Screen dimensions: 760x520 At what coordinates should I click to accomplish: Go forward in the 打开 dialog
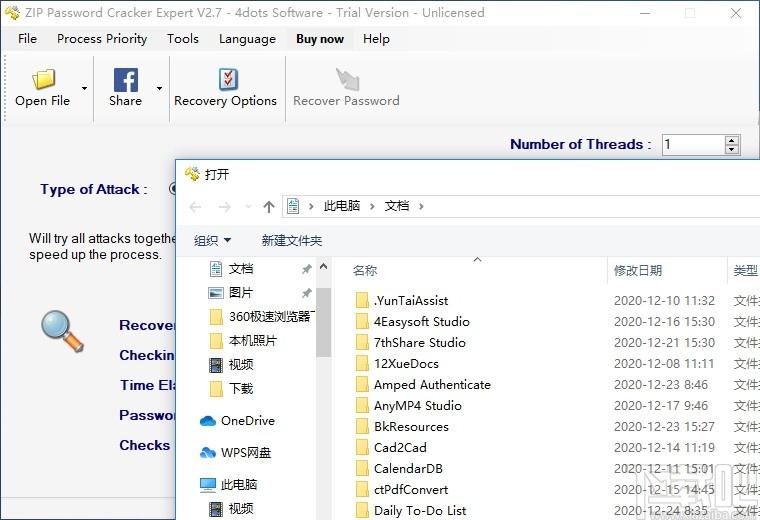pyautogui.click(x=224, y=207)
